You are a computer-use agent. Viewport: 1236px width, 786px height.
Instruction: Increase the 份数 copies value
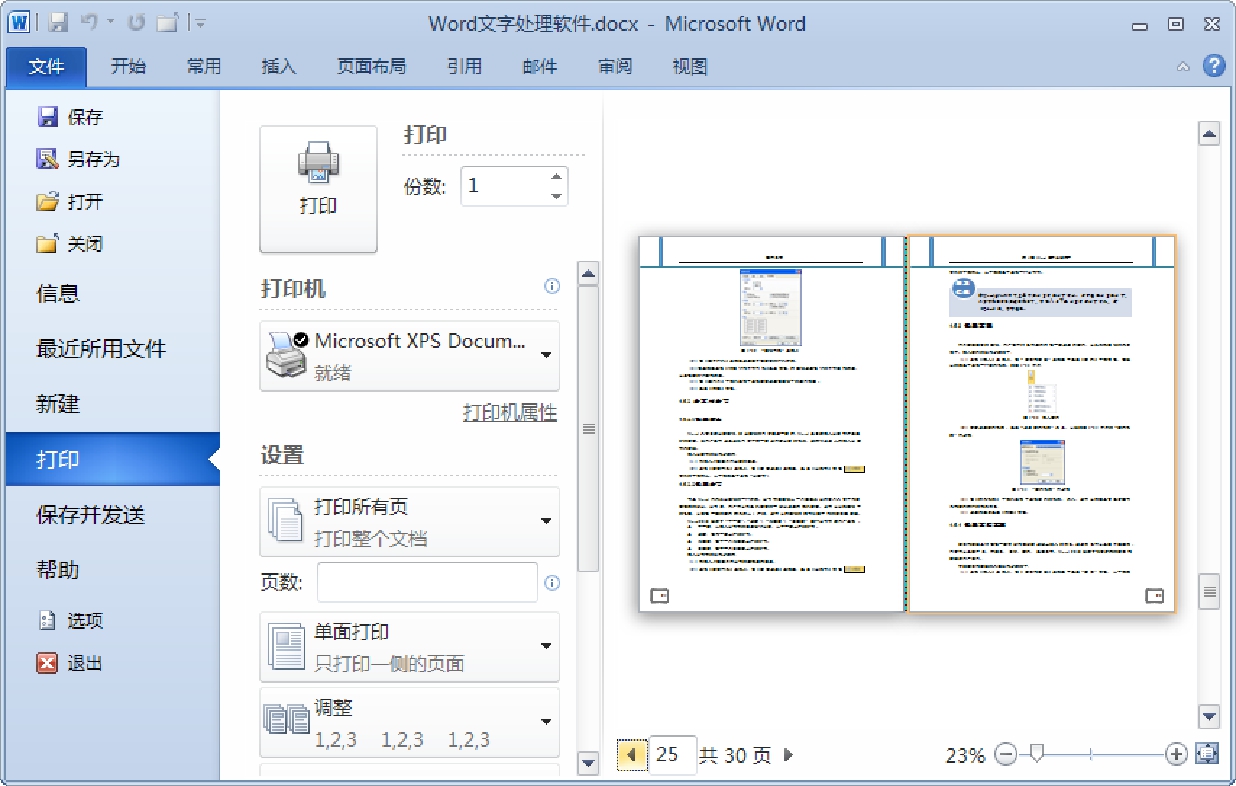(x=557, y=177)
